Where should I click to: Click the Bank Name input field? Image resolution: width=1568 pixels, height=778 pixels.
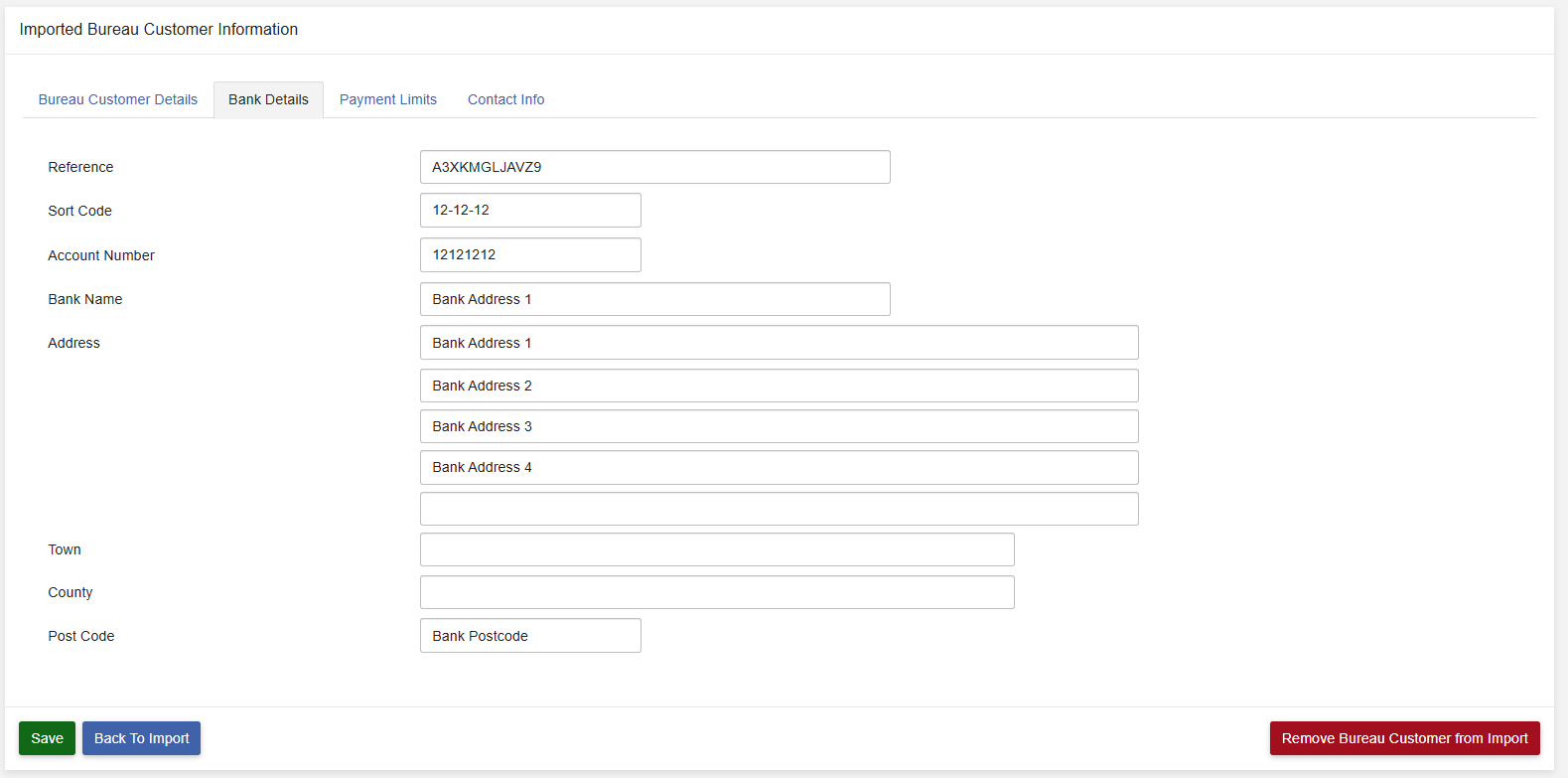(x=655, y=299)
